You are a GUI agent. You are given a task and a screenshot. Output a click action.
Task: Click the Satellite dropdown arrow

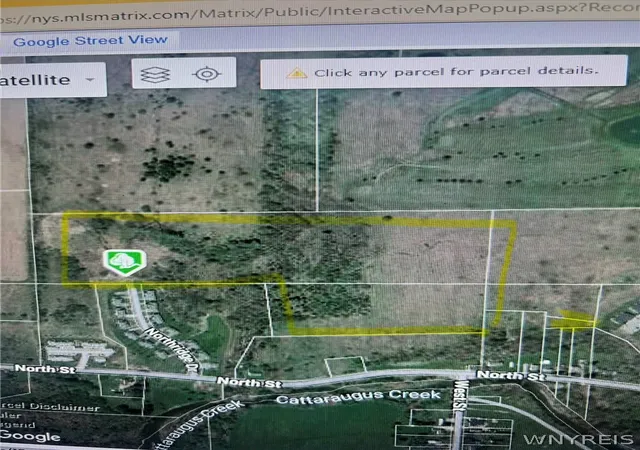(x=90, y=80)
